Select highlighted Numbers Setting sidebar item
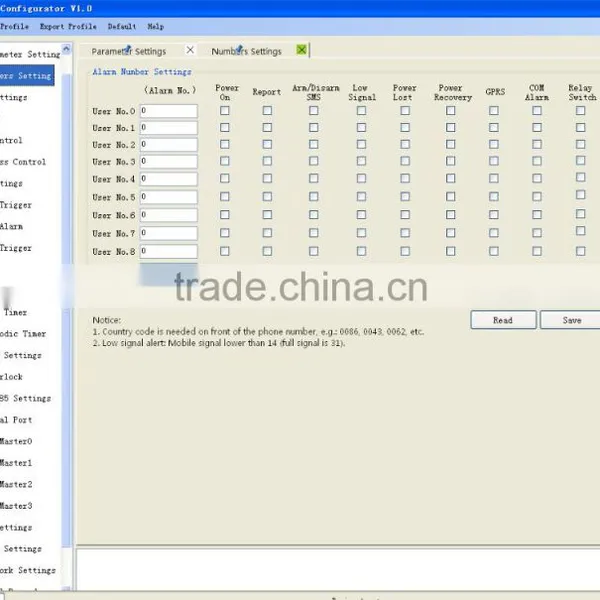The height and width of the screenshot is (600, 600). pyautogui.click(x=27, y=75)
